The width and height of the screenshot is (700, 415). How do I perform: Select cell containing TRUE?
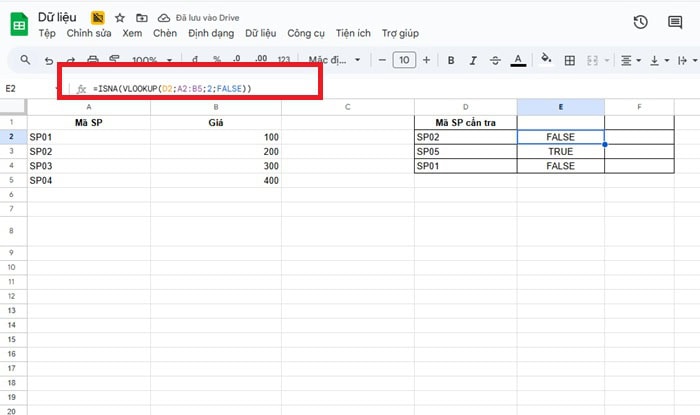560,151
